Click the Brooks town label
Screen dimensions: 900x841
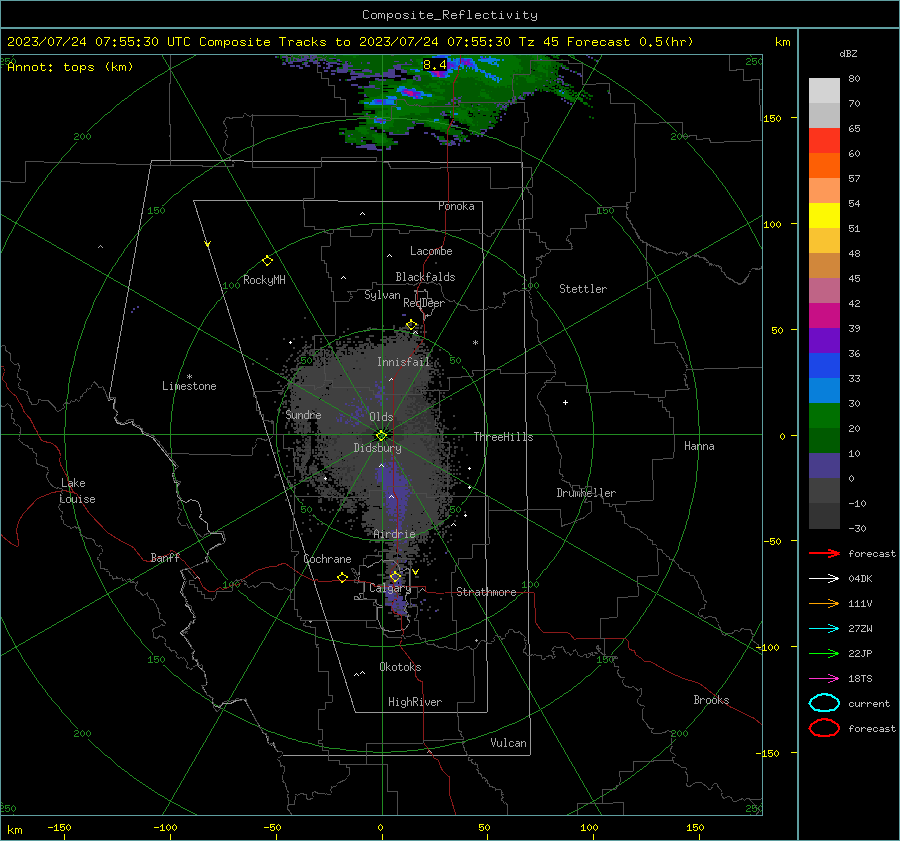(x=711, y=700)
